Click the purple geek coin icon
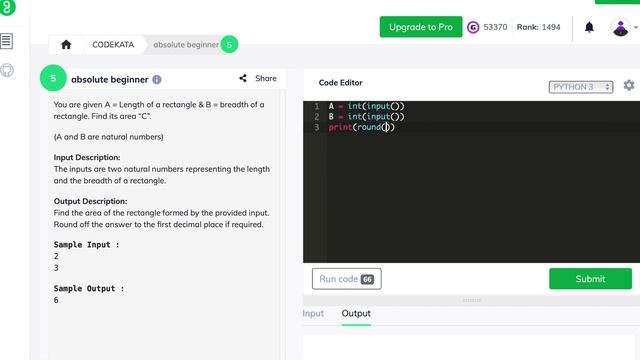Screen dimensions: 640x360 pos(473,27)
